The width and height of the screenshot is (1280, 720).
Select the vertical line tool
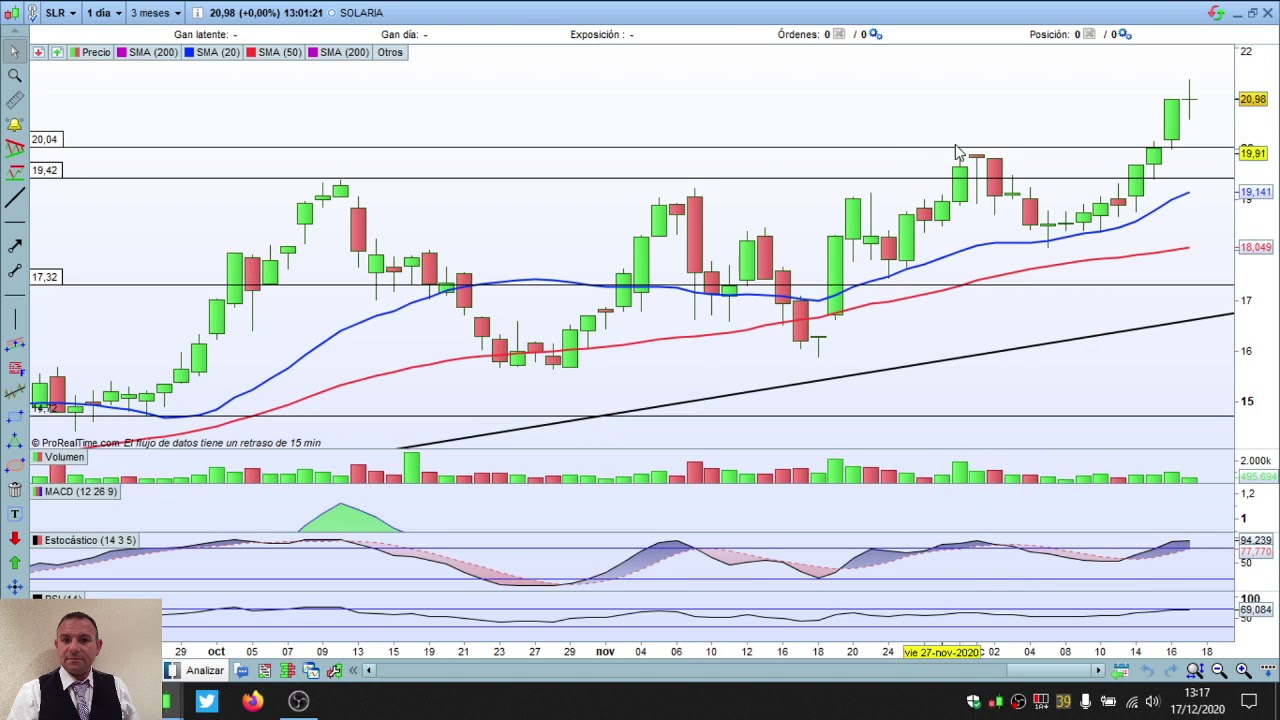coord(14,319)
